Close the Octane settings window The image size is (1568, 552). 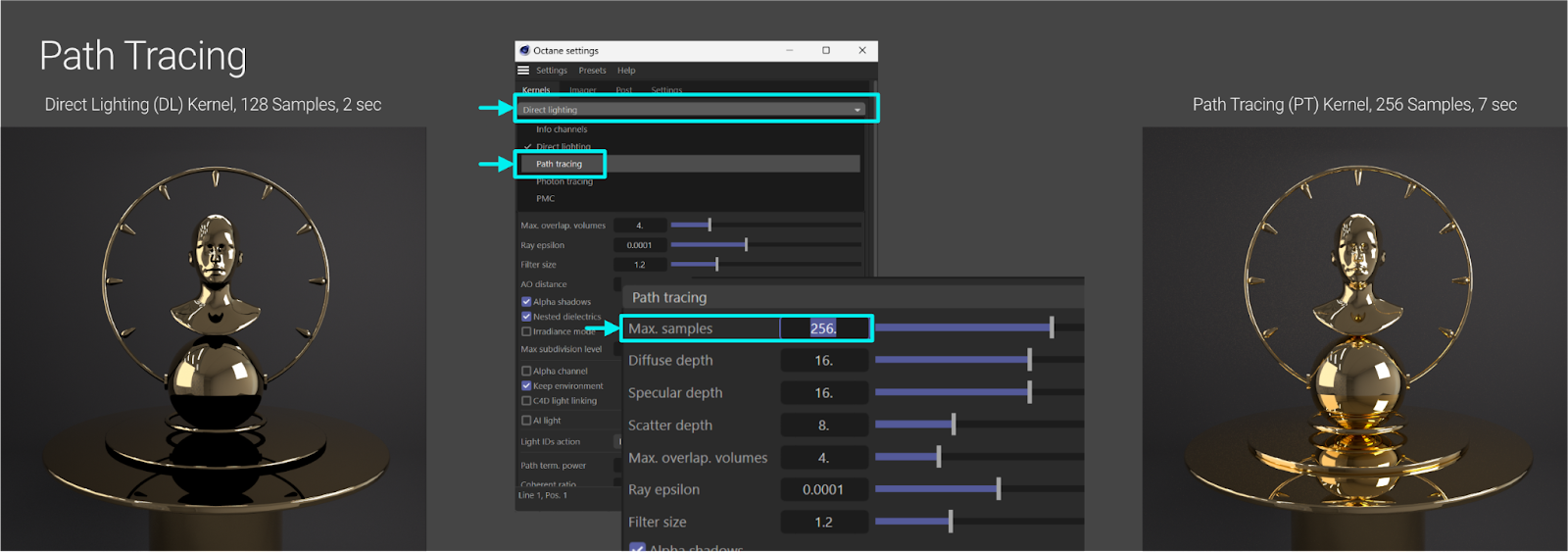[862, 50]
